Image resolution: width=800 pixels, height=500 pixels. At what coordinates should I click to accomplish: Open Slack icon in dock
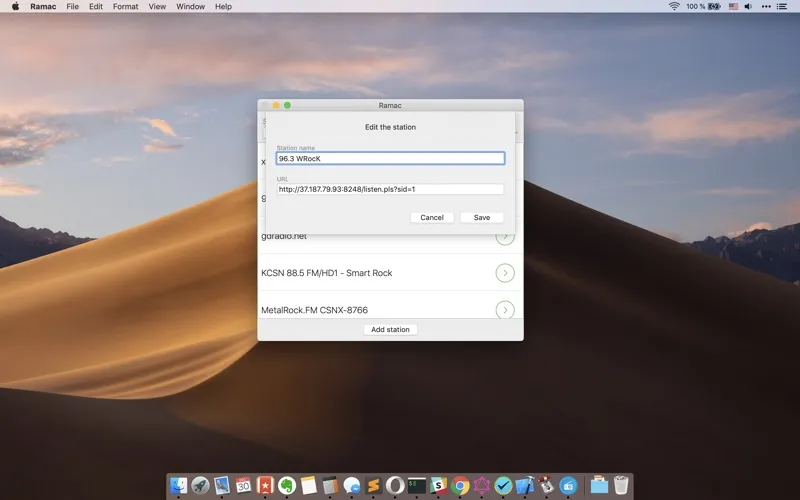coord(438,485)
